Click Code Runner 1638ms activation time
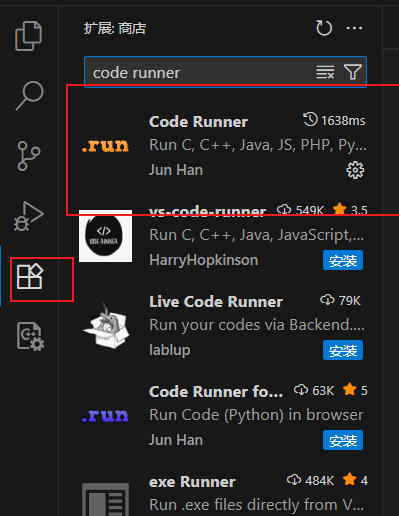This screenshot has width=399, height=516. (x=334, y=120)
